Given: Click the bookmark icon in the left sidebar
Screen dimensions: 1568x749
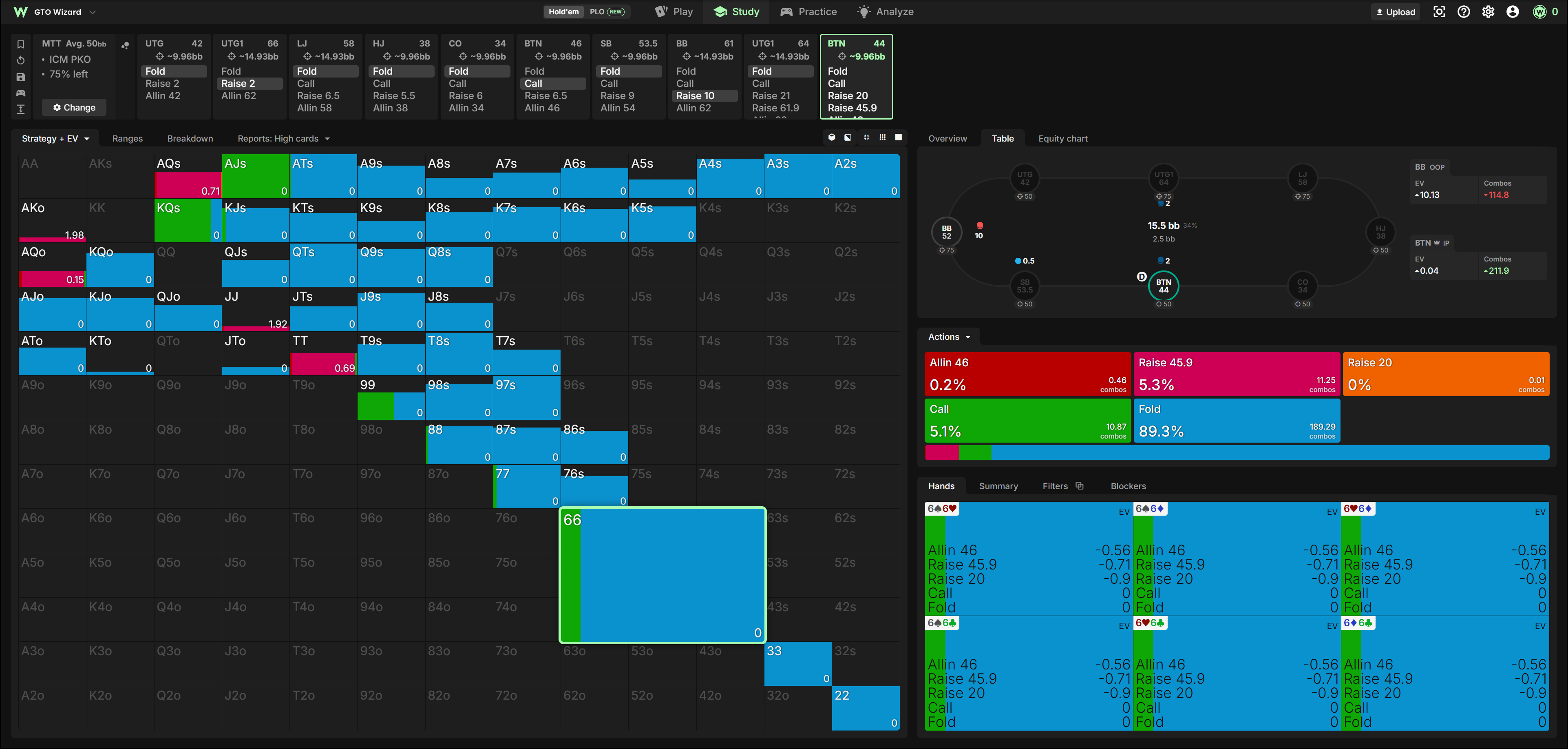Looking at the screenshot, I should (21, 44).
